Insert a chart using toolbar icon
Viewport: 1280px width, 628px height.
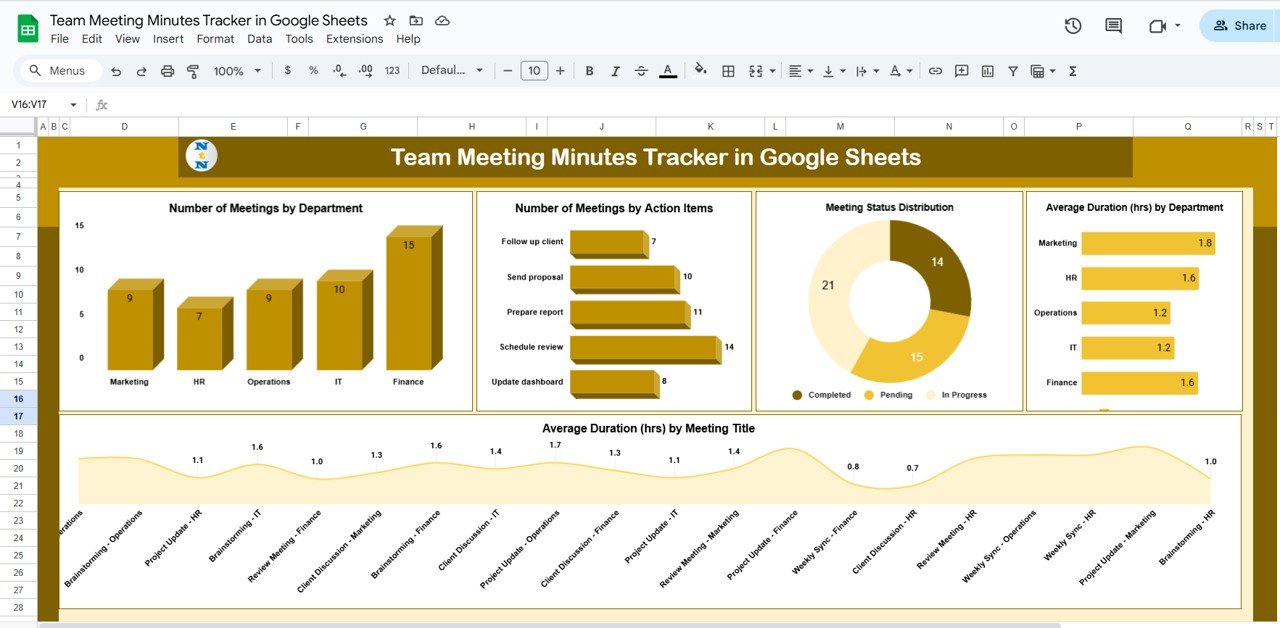pos(987,70)
